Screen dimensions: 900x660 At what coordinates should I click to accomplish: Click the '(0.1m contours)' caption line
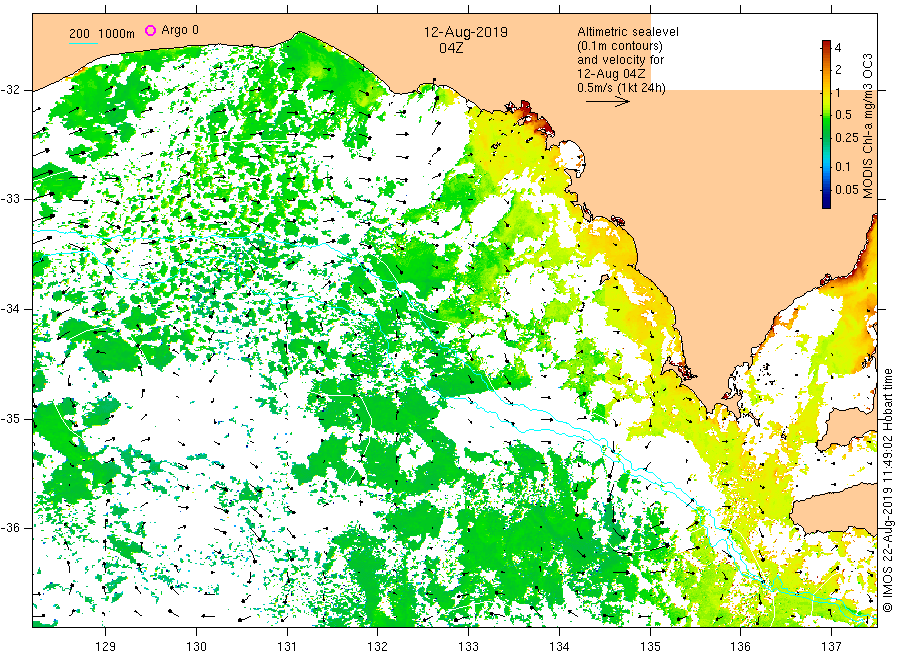click(620, 46)
